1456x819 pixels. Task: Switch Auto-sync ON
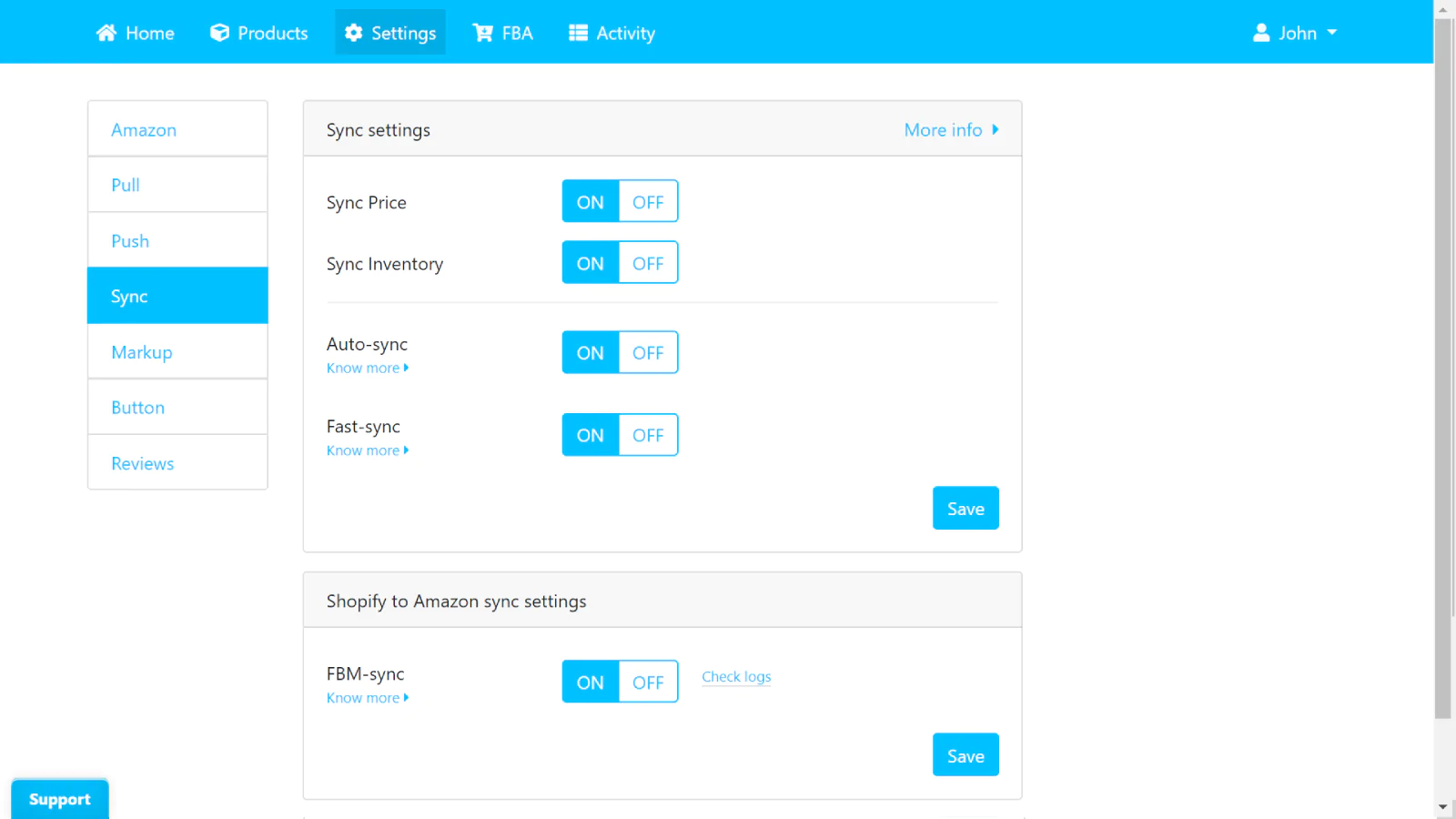pos(591,352)
